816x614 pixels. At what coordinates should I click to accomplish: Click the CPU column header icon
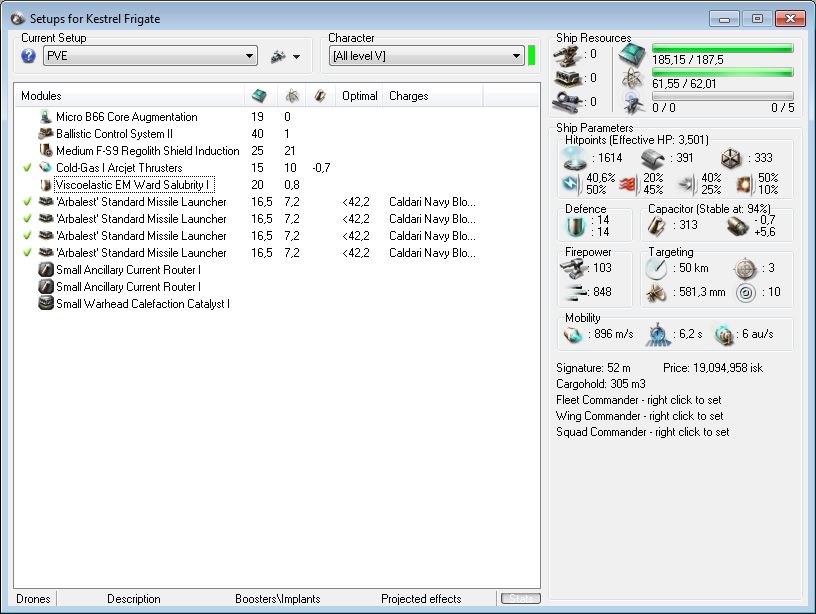click(x=259, y=96)
